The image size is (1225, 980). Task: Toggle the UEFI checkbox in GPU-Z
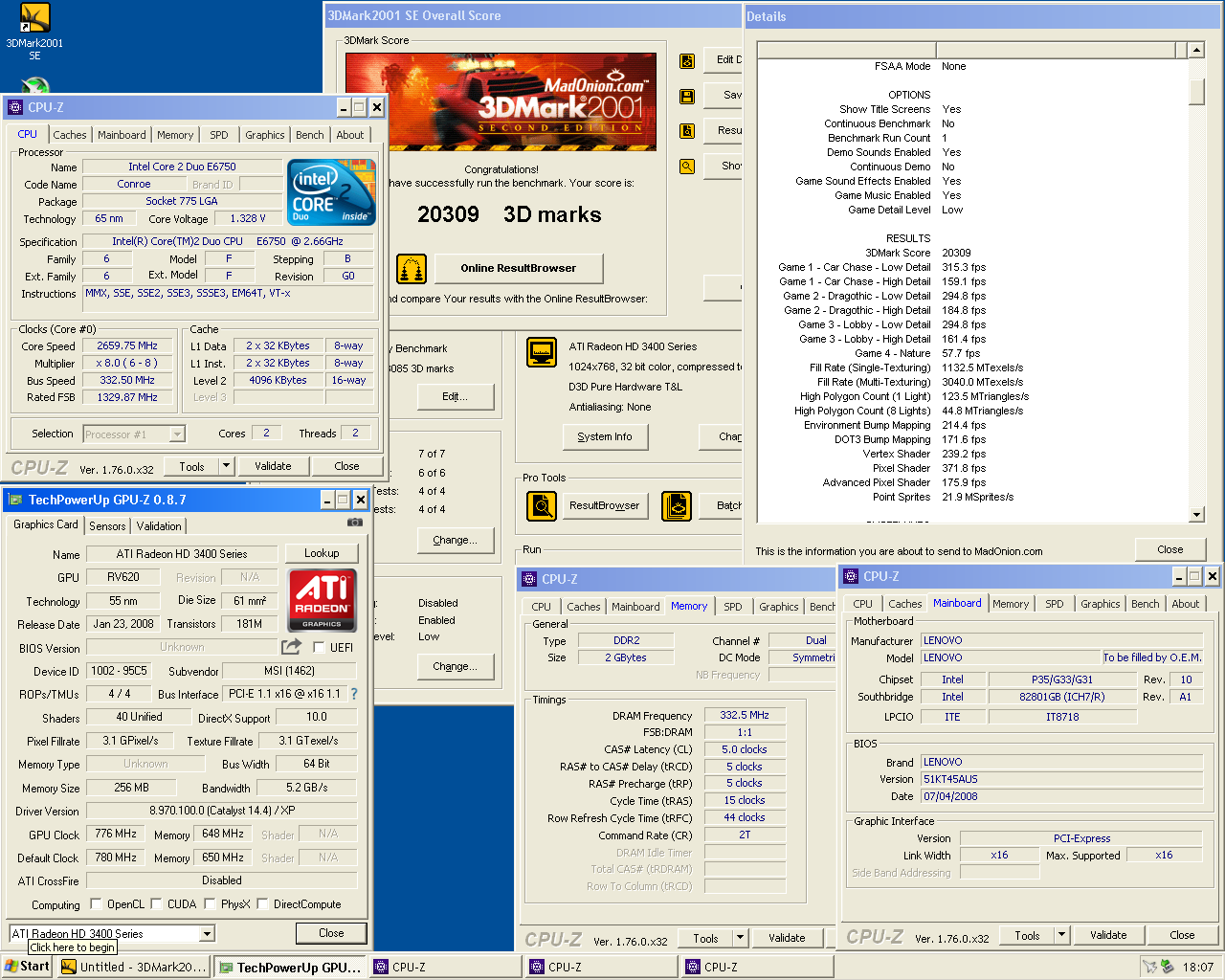click(x=319, y=648)
